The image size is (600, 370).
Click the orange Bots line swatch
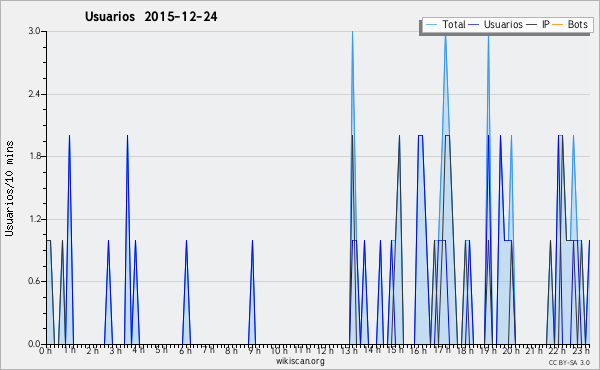click(558, 25)
